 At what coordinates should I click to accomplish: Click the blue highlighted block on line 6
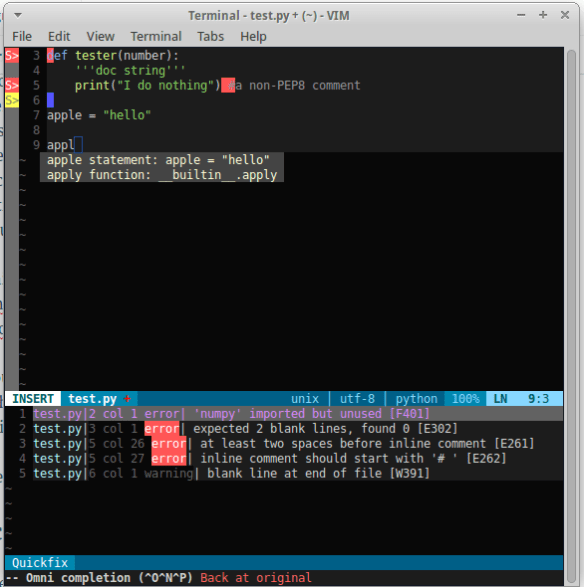[50, 100]
